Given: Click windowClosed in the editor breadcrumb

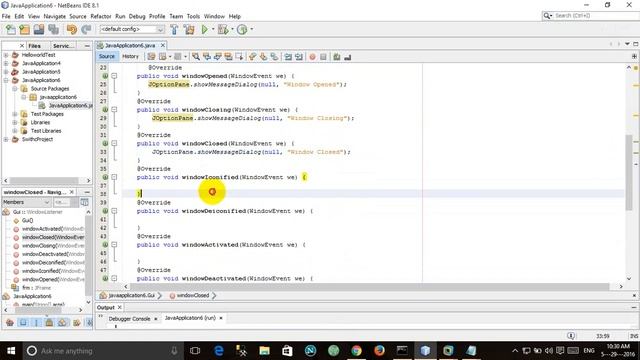Looking at the screenshot, I should [x=193, y=295].
